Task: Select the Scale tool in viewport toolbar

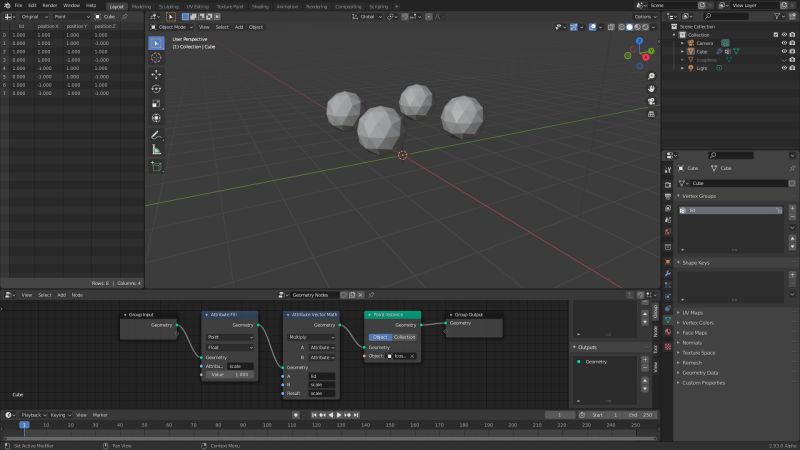Action: point(156,104)
